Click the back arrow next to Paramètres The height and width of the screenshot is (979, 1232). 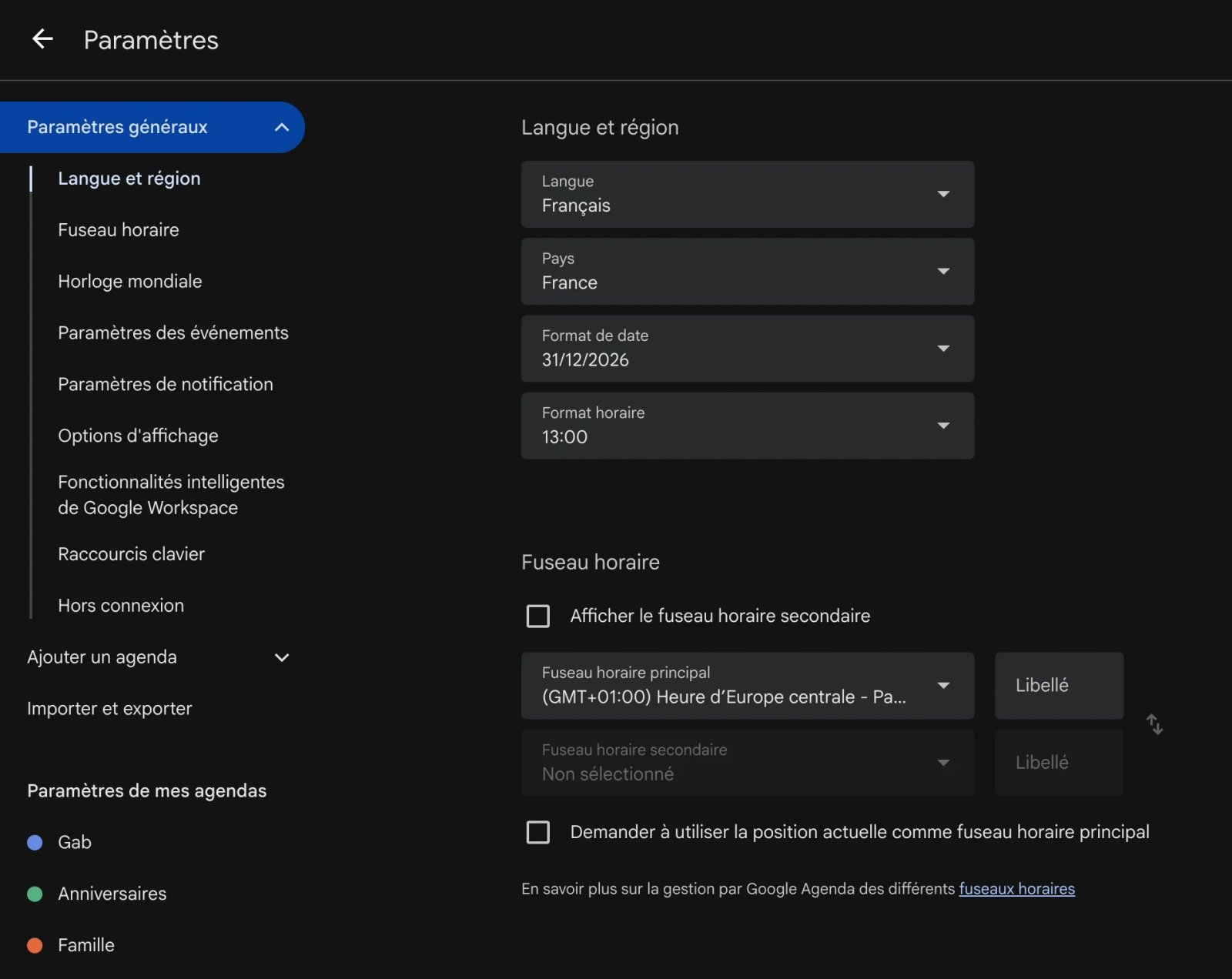click(x=42, y=39)
